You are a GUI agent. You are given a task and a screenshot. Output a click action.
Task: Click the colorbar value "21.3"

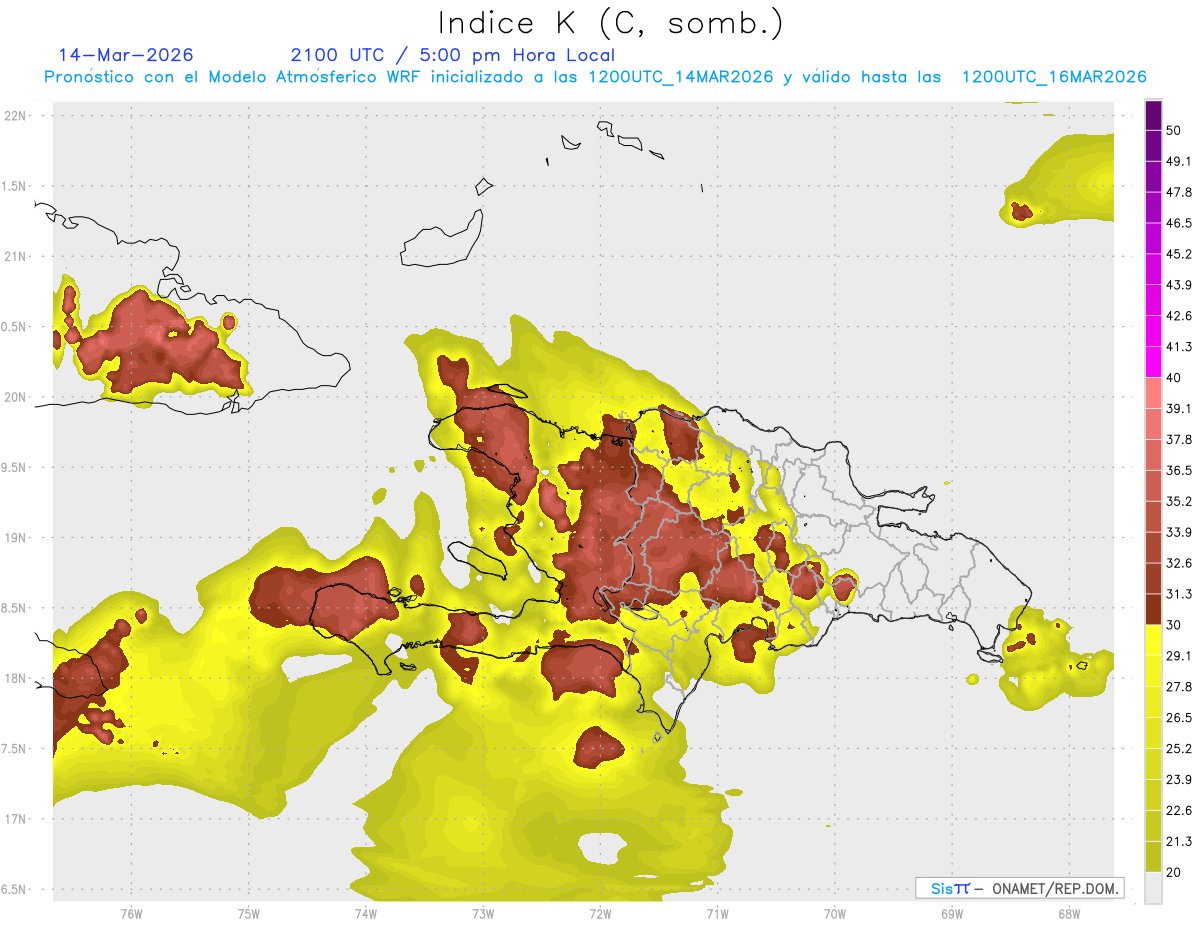pyautogui.click(x=1179, y=842)
